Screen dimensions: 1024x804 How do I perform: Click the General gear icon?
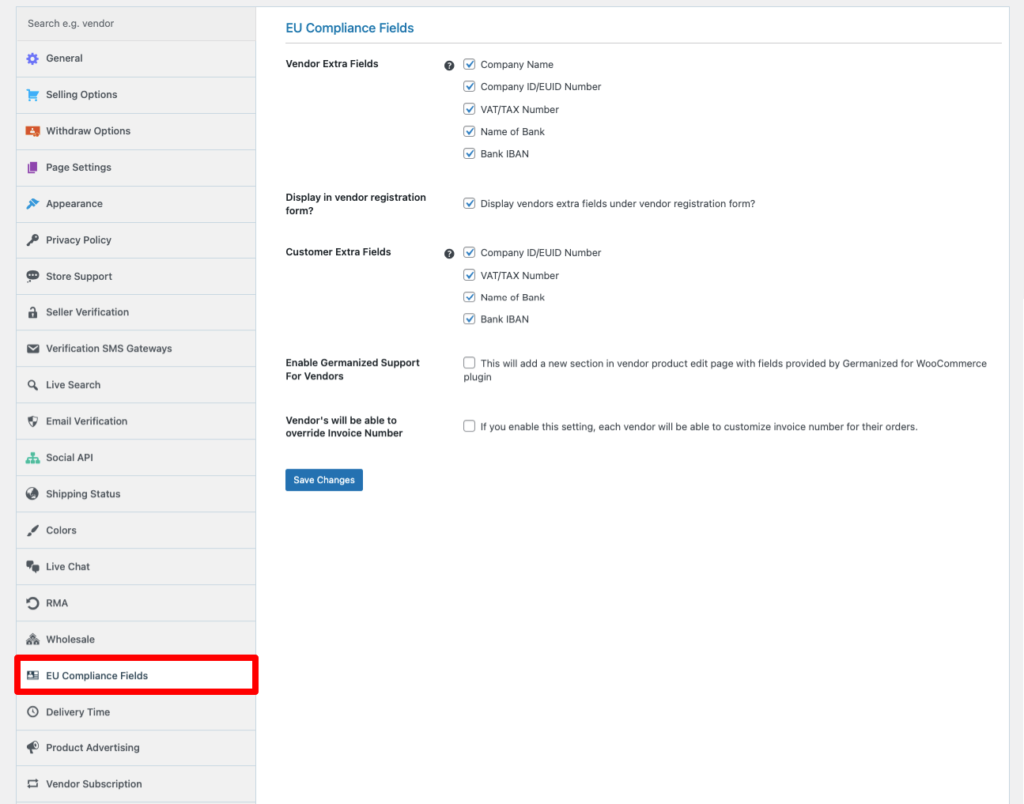click(x=32, y=59)
